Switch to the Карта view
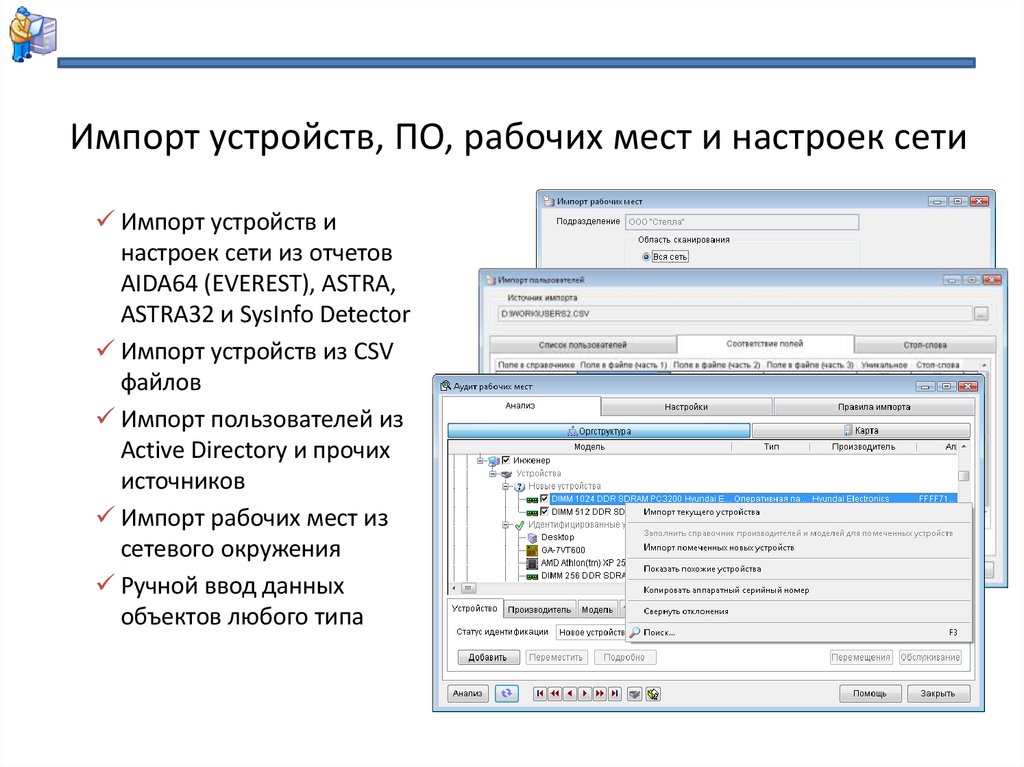This screenshot has height=767, width=1024. pyautogui.click(x=863, y=431)
